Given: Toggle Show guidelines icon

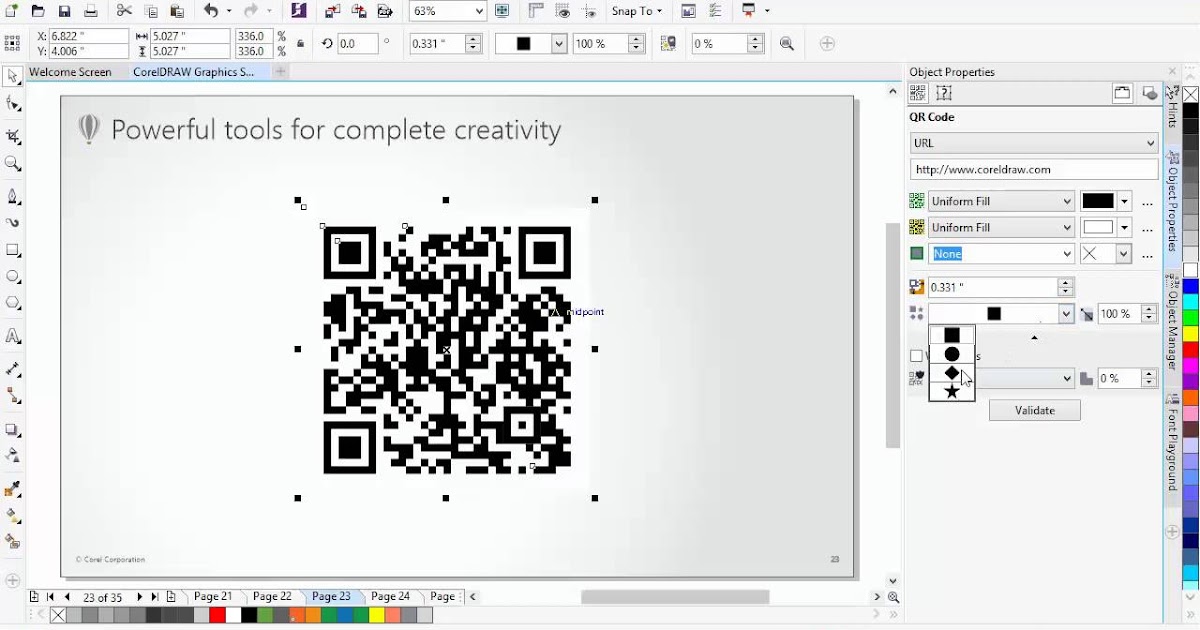Looking at the screenshot, I should tap(590, 11).
